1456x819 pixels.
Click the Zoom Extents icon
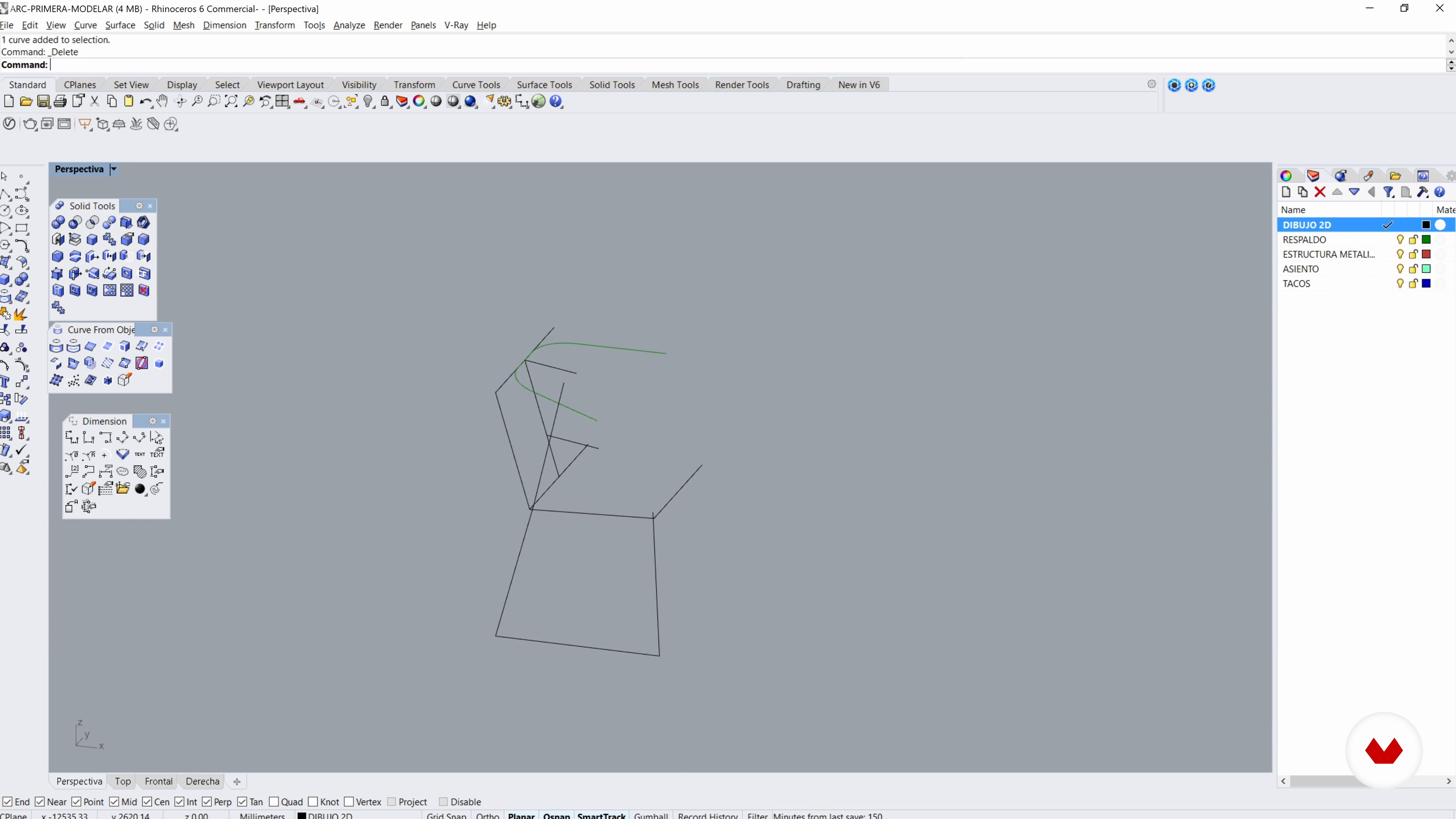point(231,101)
